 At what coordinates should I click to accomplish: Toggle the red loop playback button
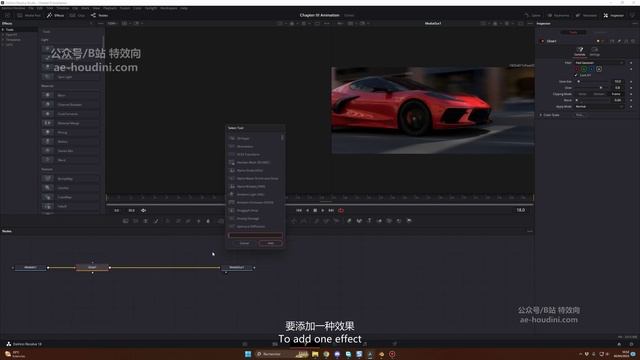[341, 210]
